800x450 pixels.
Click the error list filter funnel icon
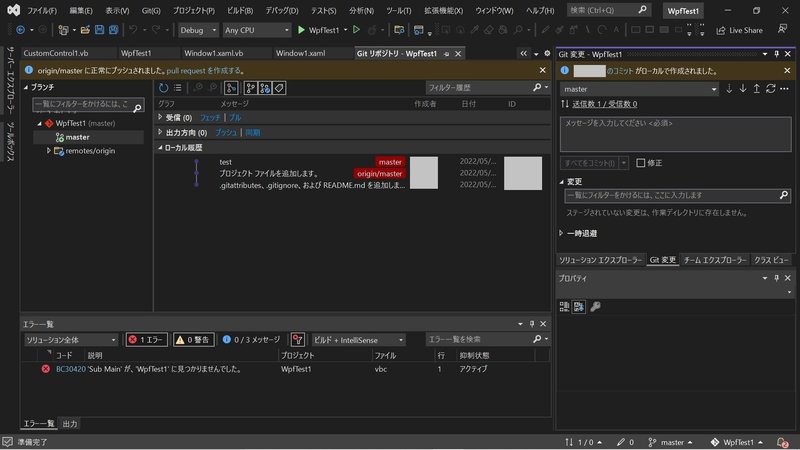tap(297, 340)
